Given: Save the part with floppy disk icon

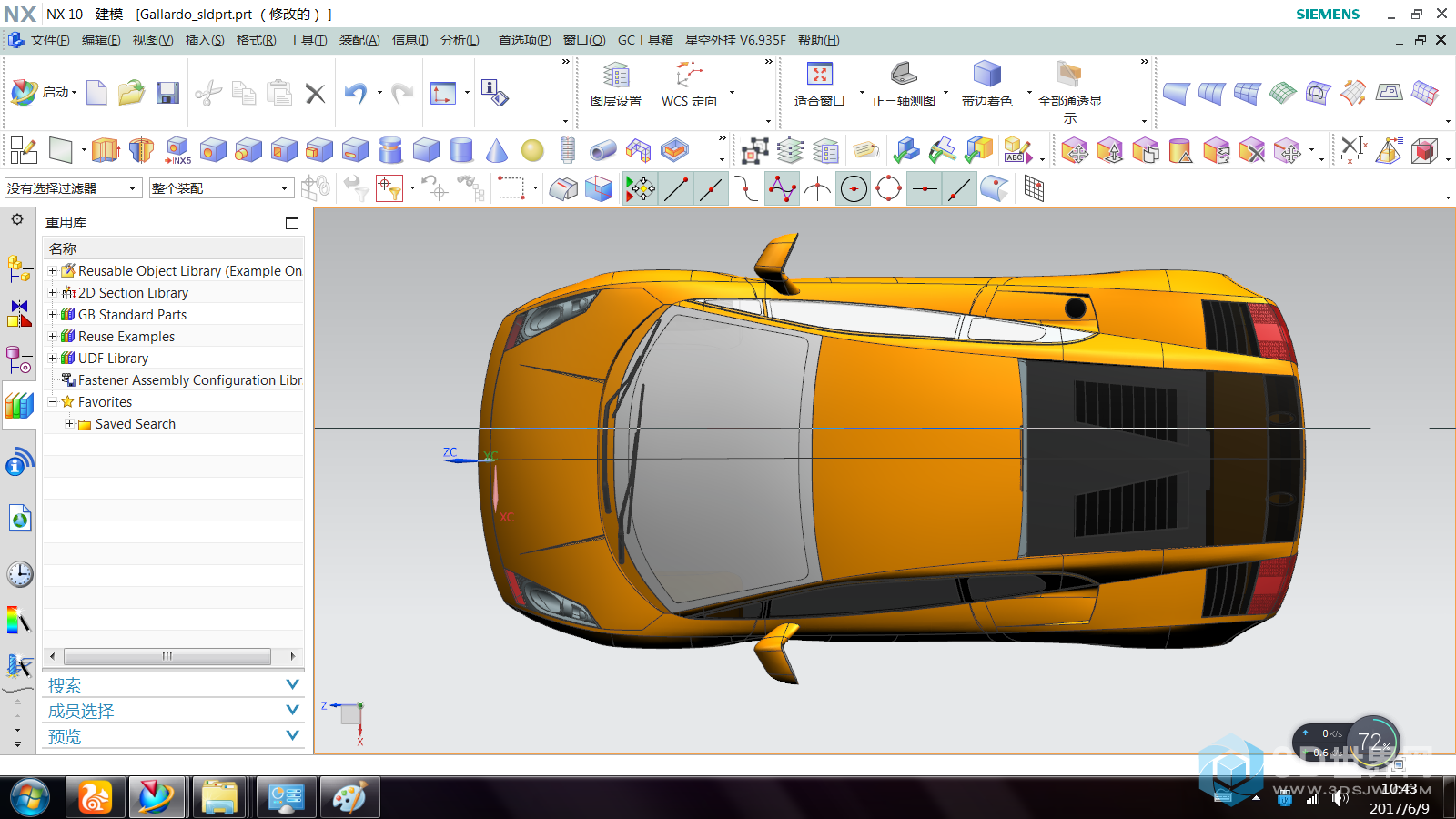Looking at the screenshot, I should pyautogui.click(x=167, y=93).
